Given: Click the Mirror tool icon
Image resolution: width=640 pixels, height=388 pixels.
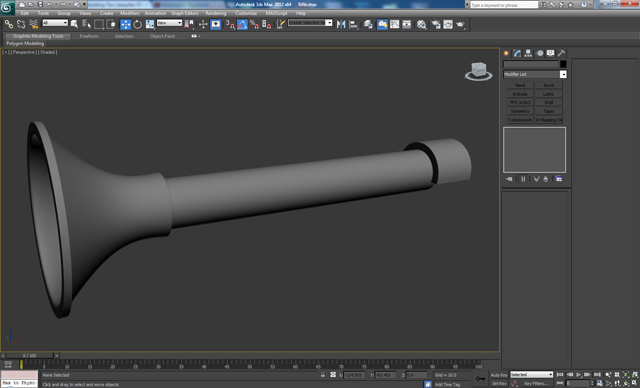Looking at the screenshot, I should [x=341, y=24].
